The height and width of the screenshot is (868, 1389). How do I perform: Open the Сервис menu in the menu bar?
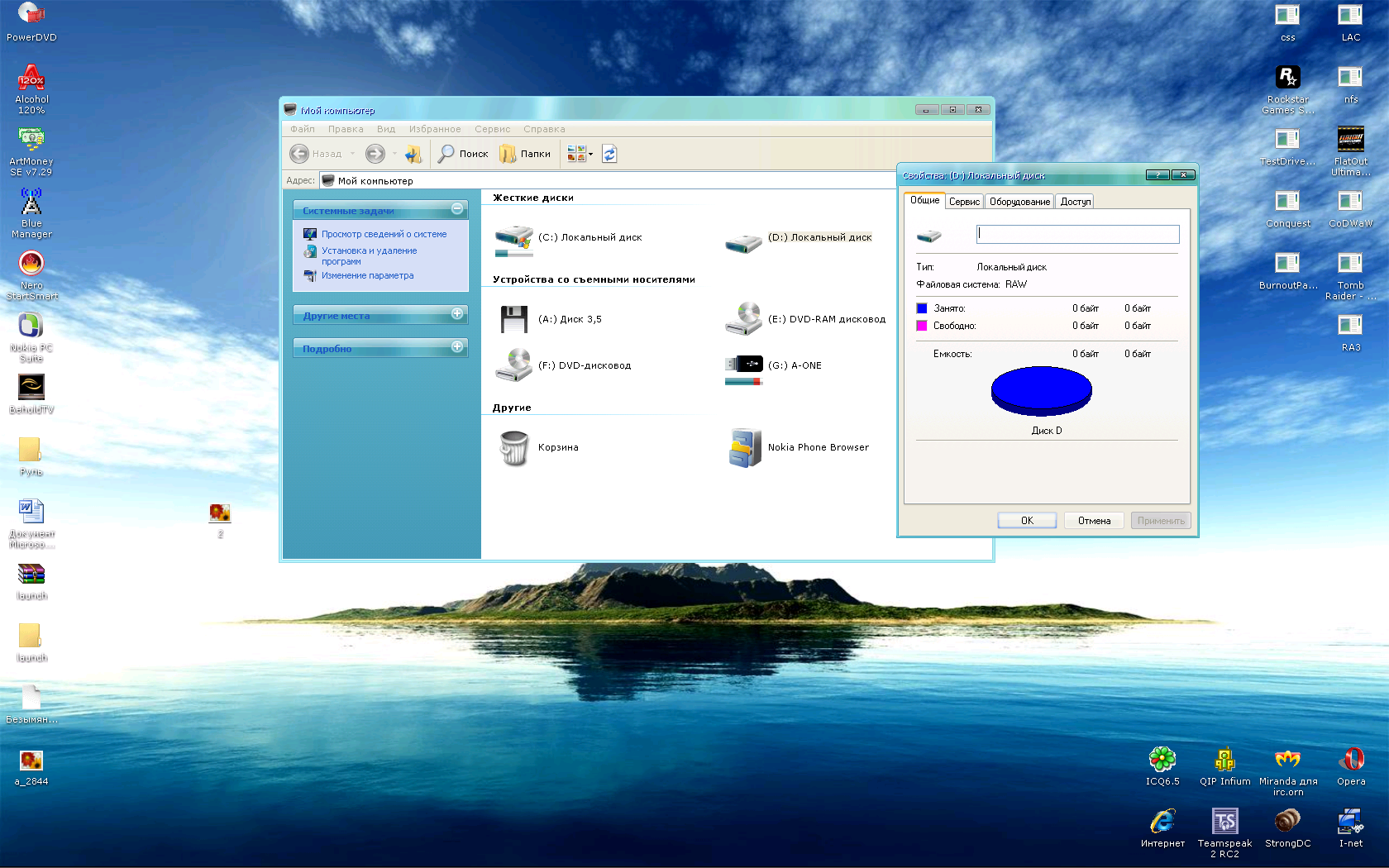492,129
